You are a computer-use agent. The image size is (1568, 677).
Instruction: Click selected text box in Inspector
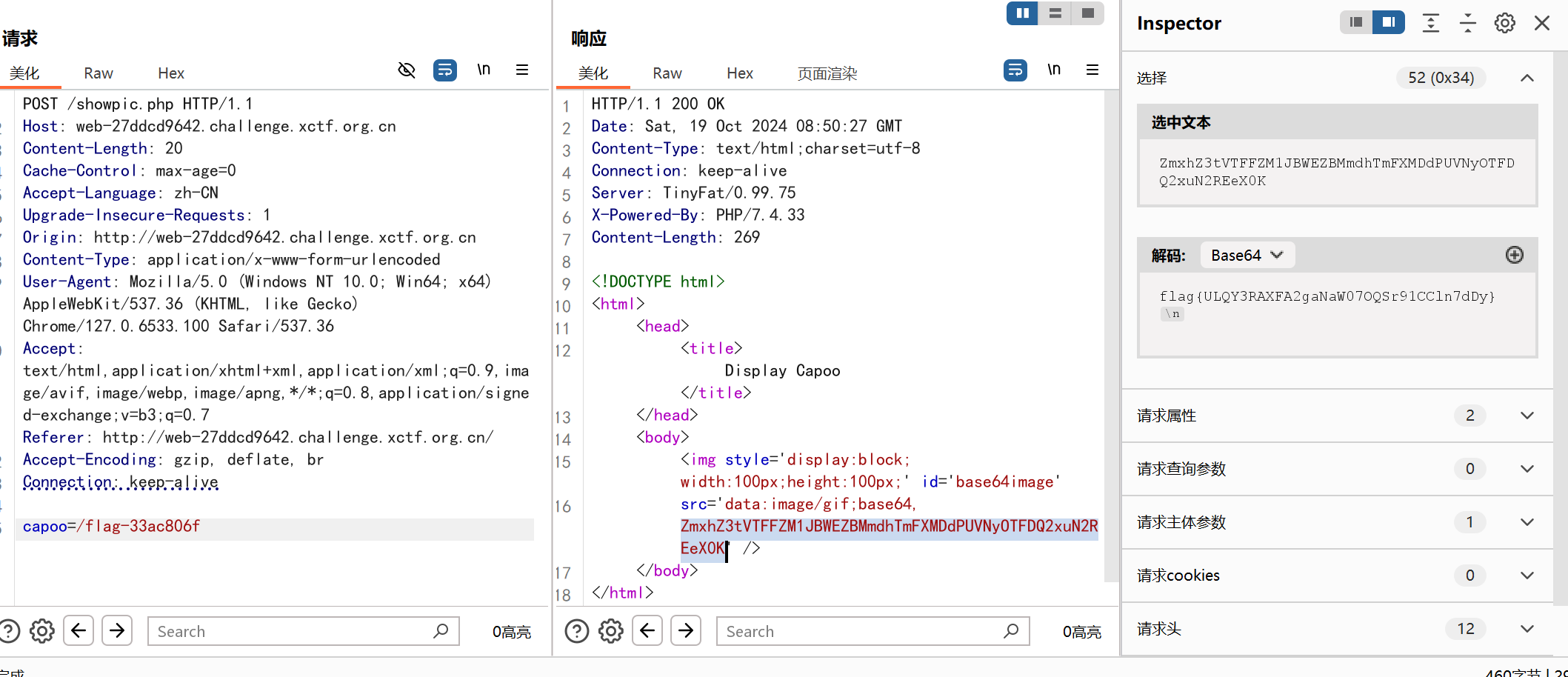1338,172
